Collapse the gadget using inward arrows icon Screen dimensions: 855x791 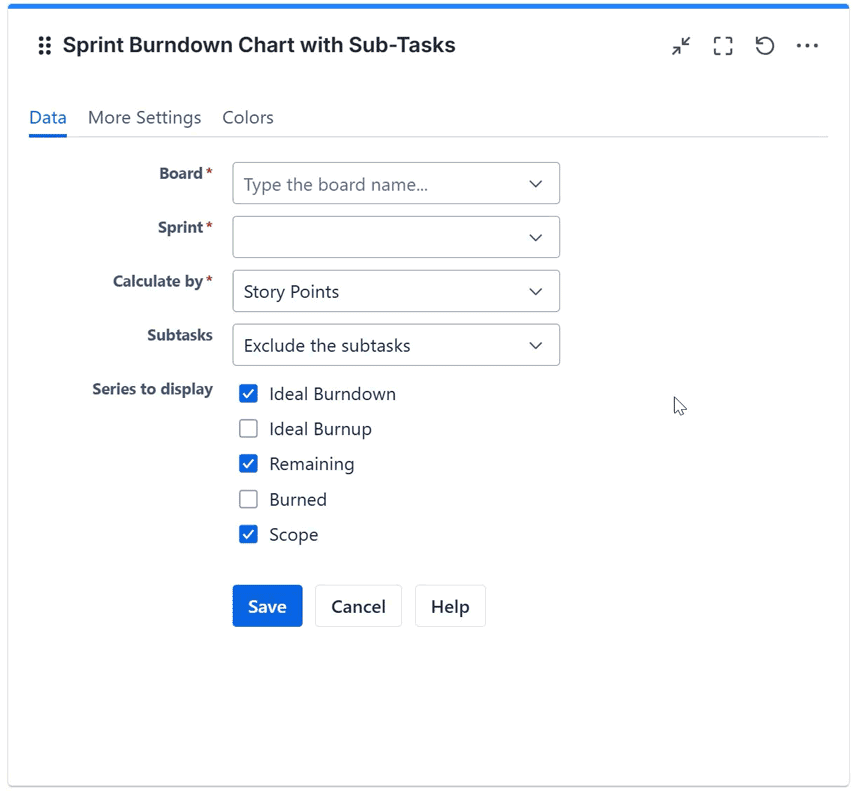(680, 46)
